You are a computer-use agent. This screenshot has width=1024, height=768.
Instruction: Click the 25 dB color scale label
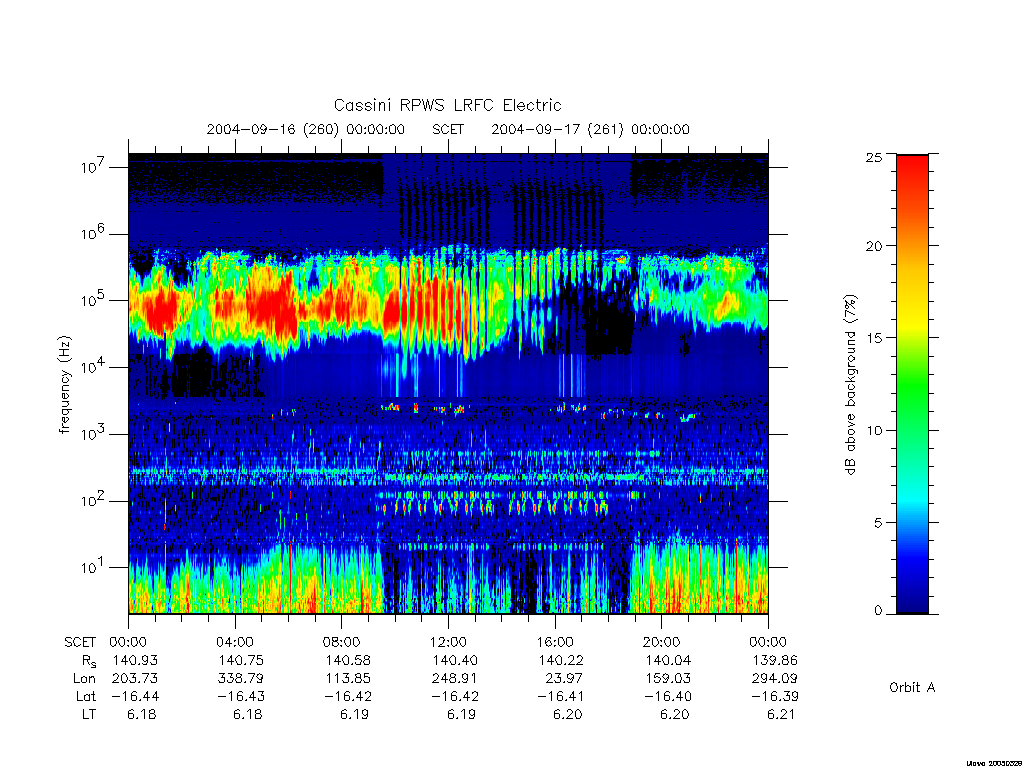(874, 157)
